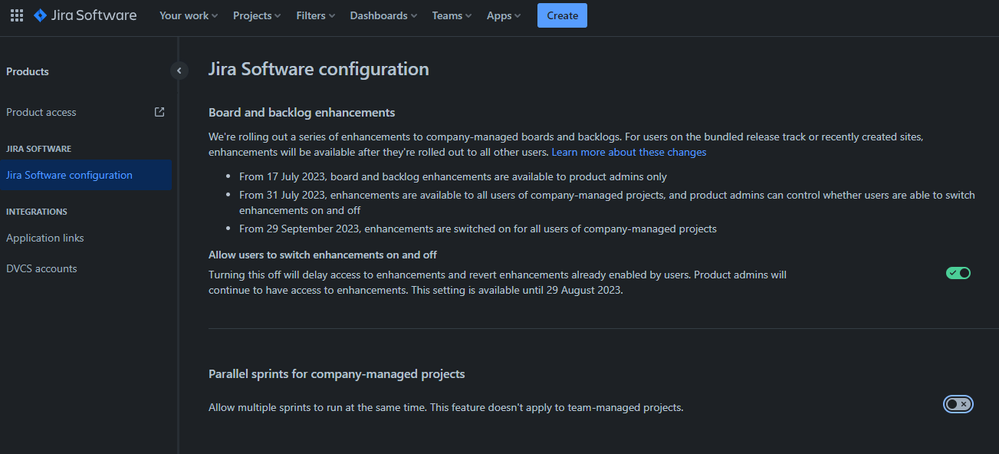
Task: Open the app switcher grid icon
Action: (x=16, y=16)
